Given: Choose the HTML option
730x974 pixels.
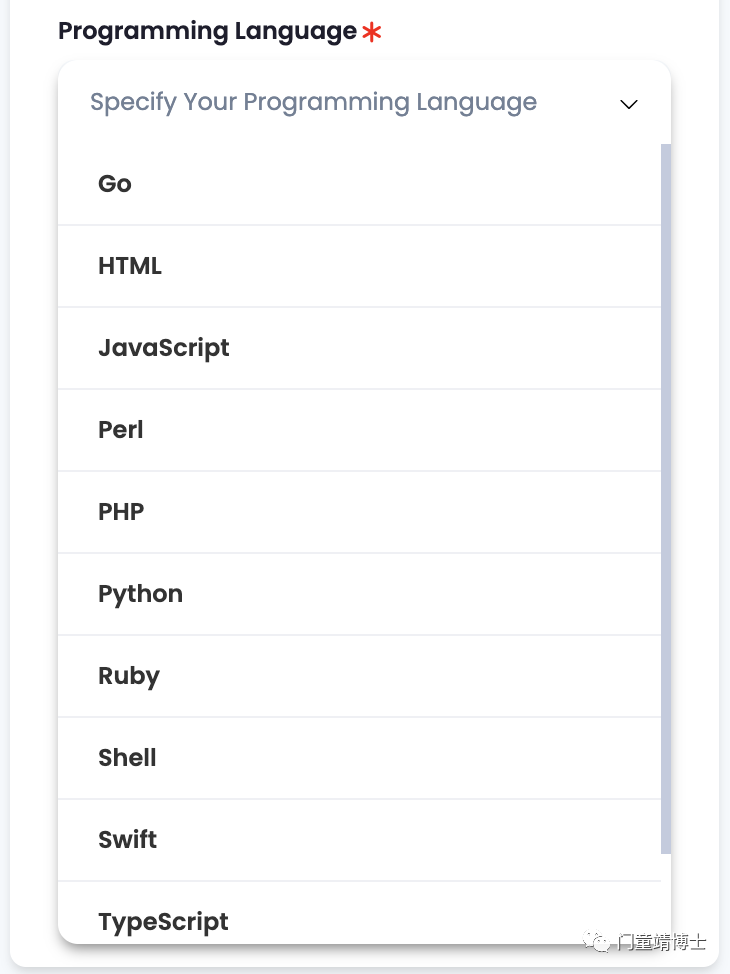Looking at the screenshot, I should point(359,266).
